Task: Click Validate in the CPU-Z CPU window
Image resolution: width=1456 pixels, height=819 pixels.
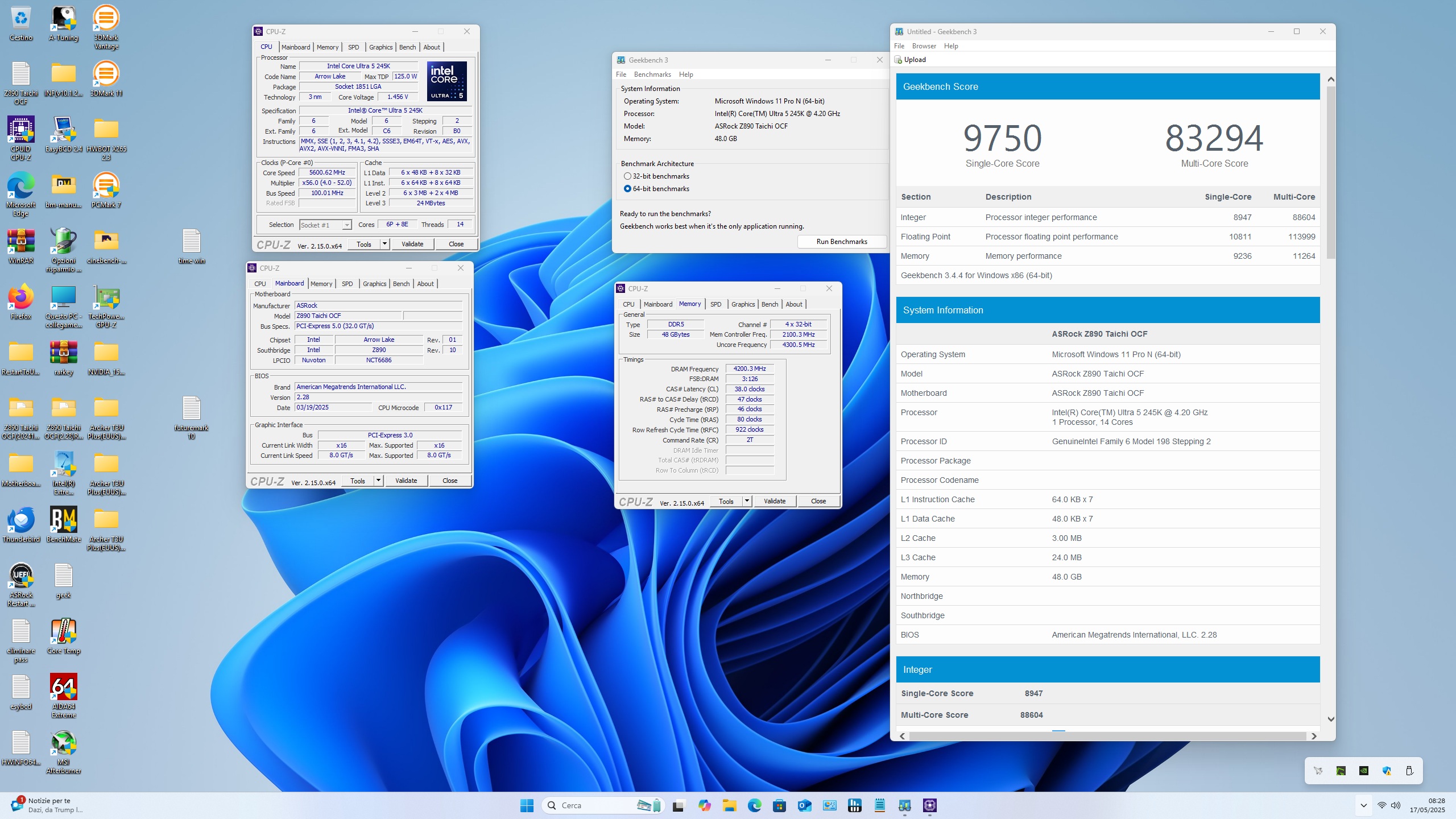Action: coord(412,244)
